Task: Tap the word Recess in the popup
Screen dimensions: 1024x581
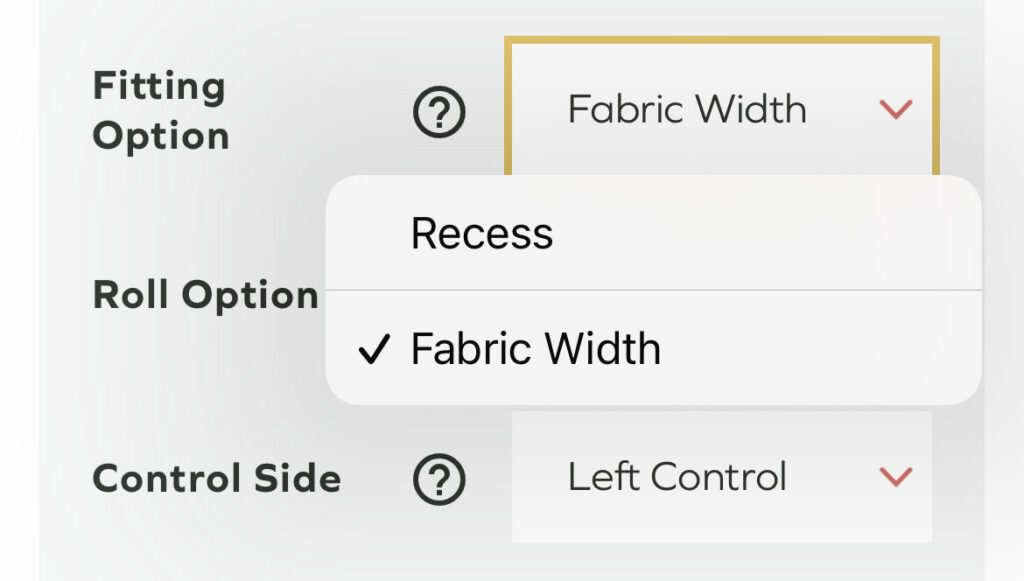Action: pos(482,234)
